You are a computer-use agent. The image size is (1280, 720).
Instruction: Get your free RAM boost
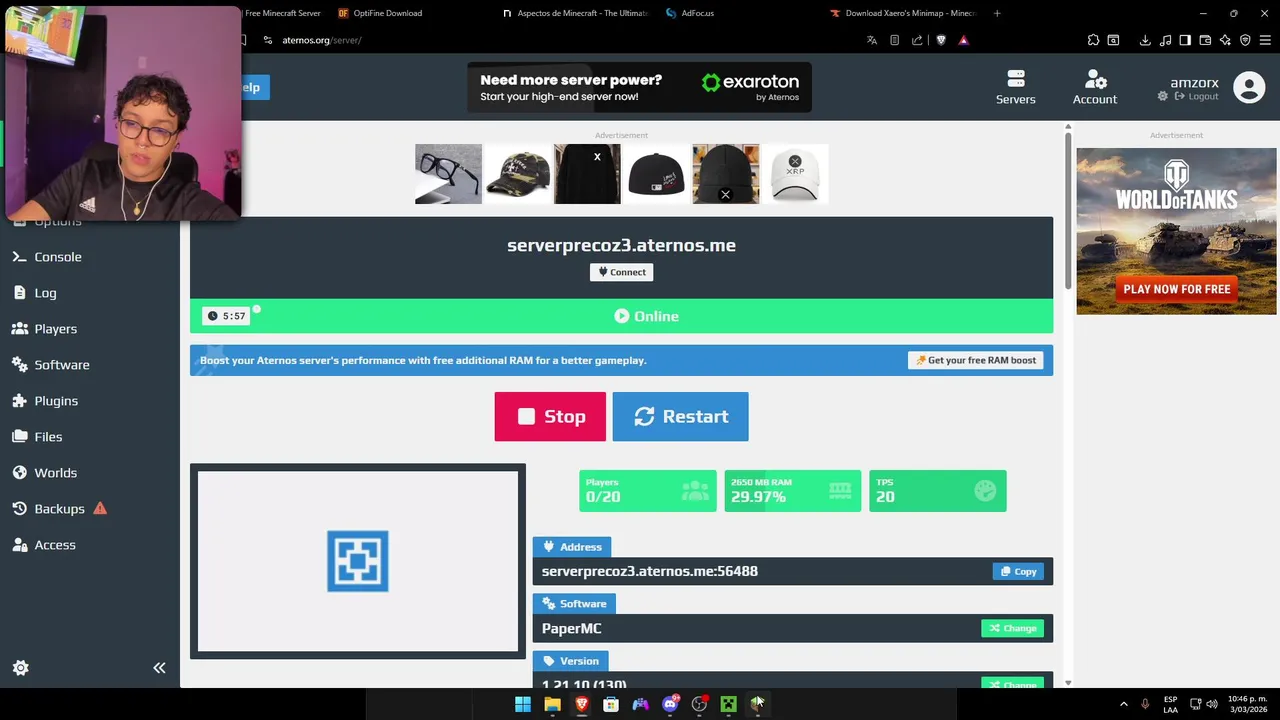[975, 360]
